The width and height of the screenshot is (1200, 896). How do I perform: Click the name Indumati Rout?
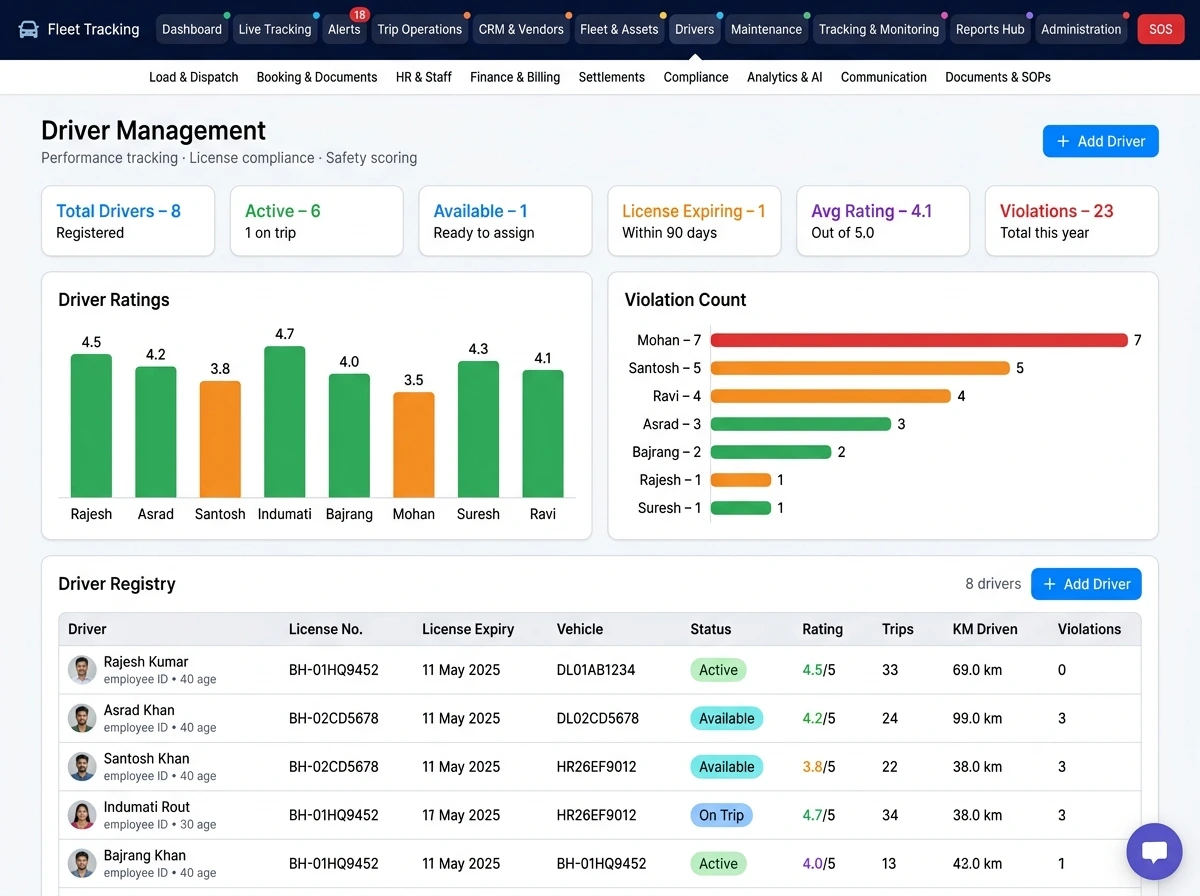point(147,807)
